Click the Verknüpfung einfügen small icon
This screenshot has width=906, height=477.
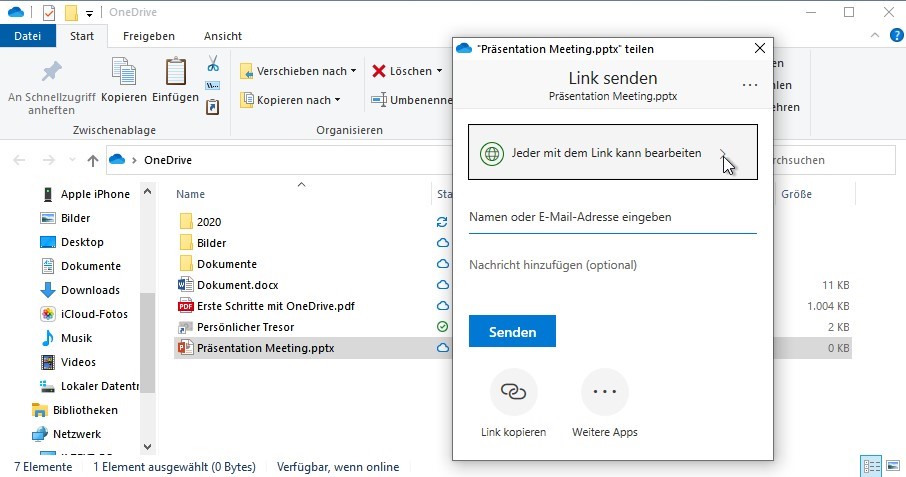pyautogui.click(x=213, y=107)
